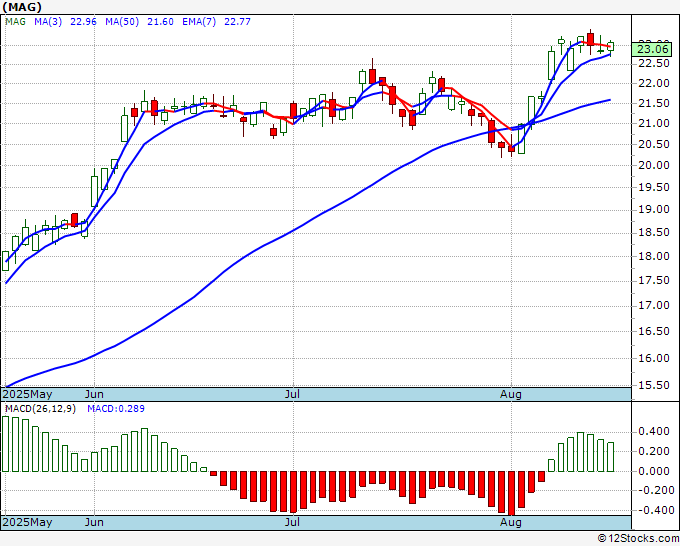680x546 pixels.
Task: Click 2025May on MACD date axis
Action: 27,522
